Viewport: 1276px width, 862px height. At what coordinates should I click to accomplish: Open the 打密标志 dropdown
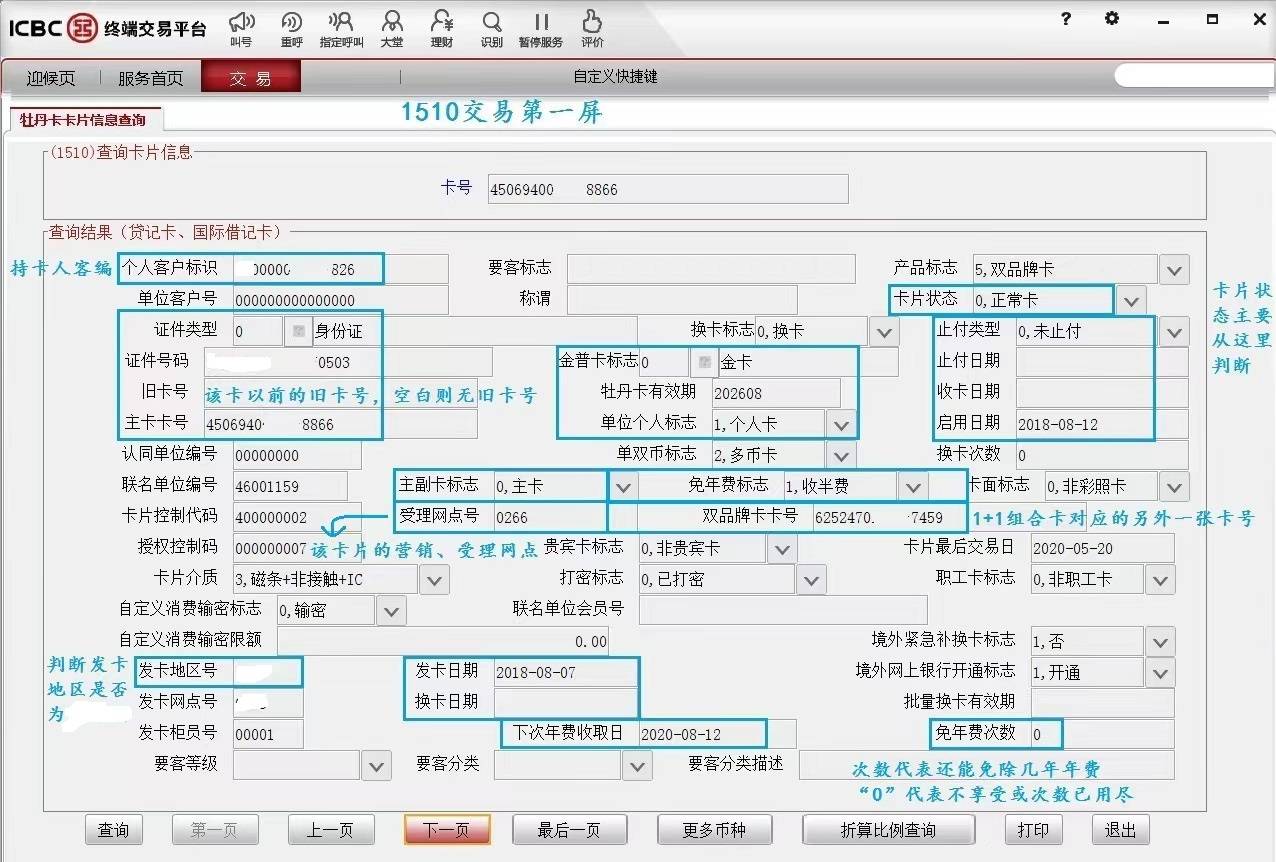tap(813, 579)
